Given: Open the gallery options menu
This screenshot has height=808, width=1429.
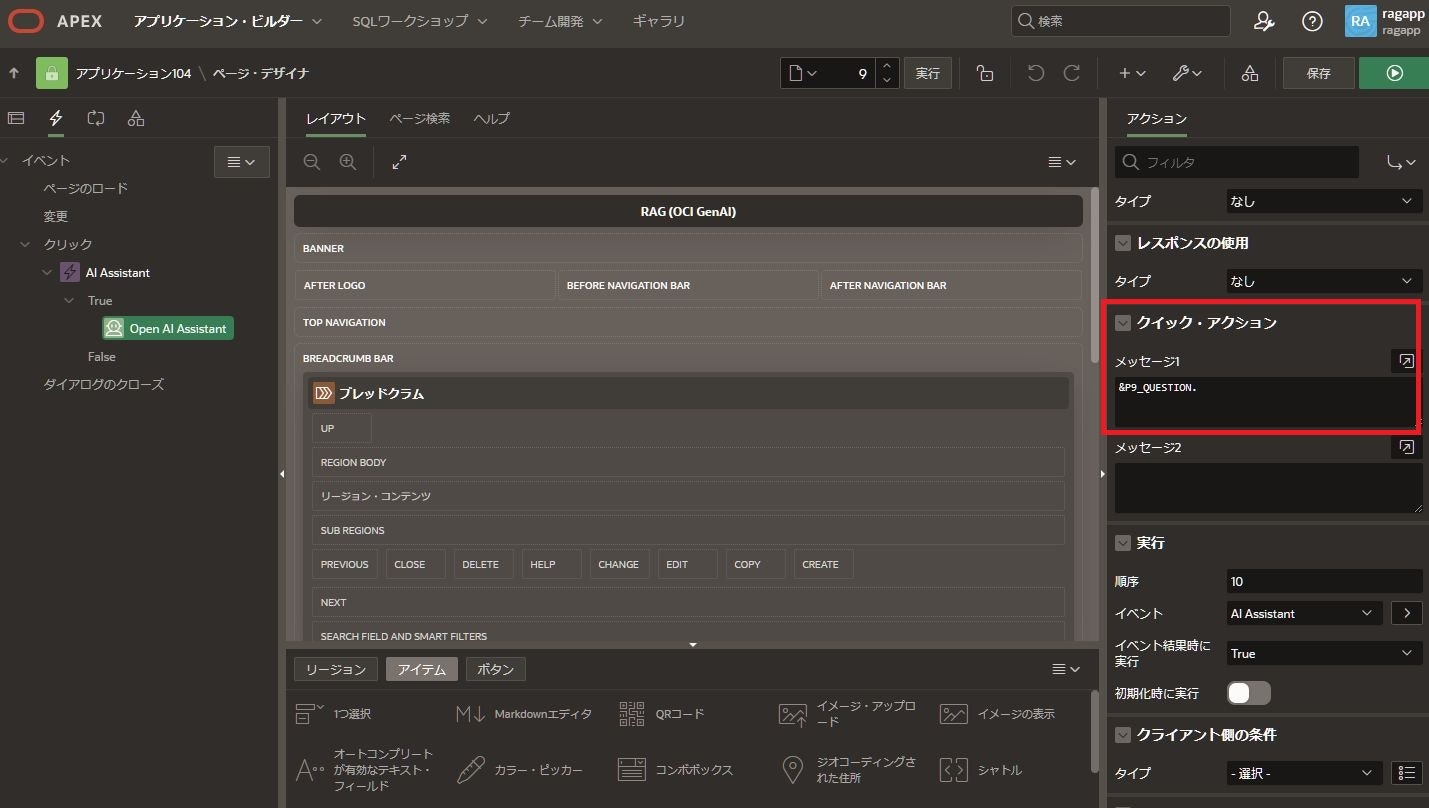Looking at the screenshot, I should coord(1066,669).
